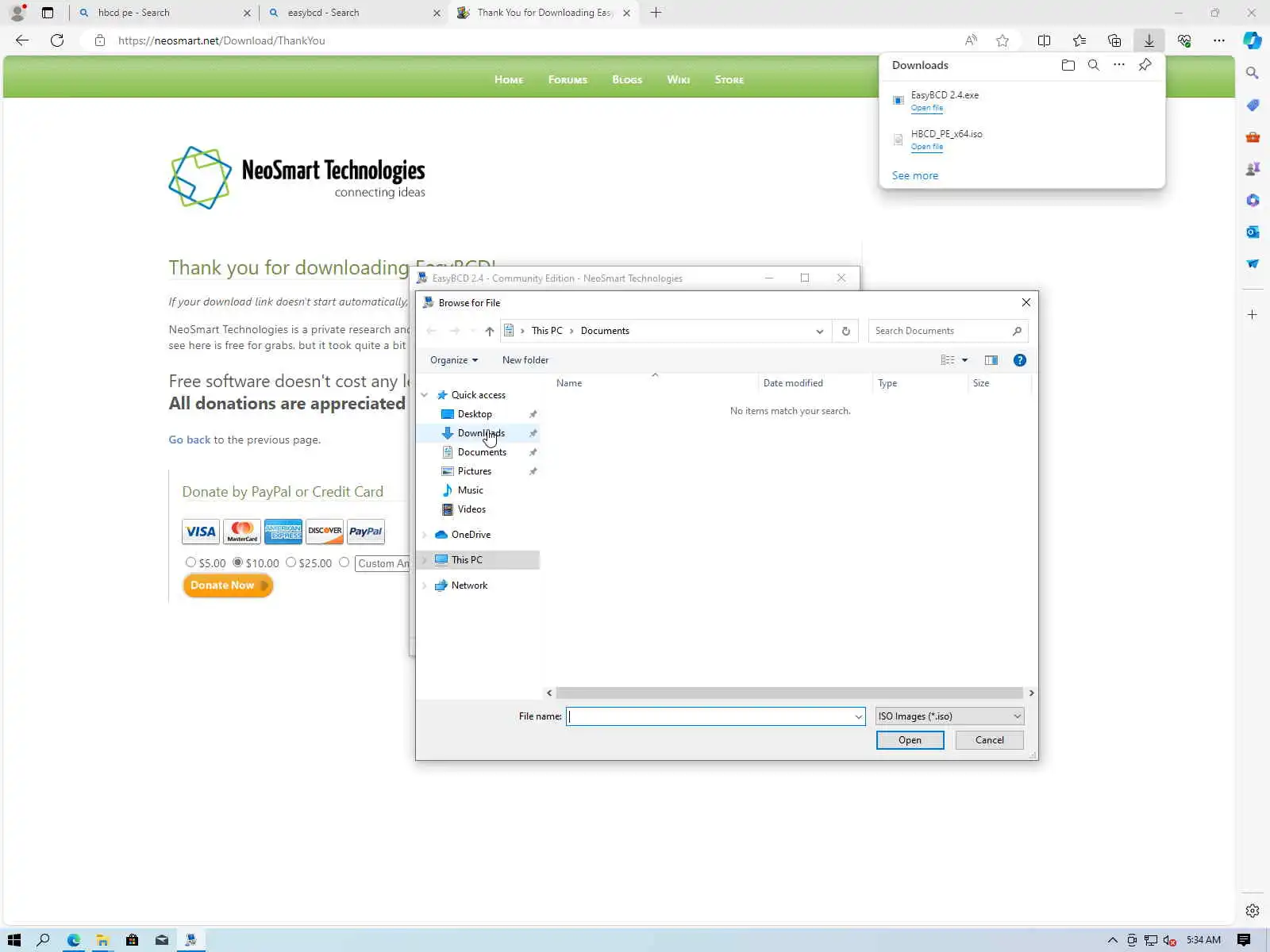The image size is (1270, 952).
Task: Reload the current page
Action: tap(57, 40)
